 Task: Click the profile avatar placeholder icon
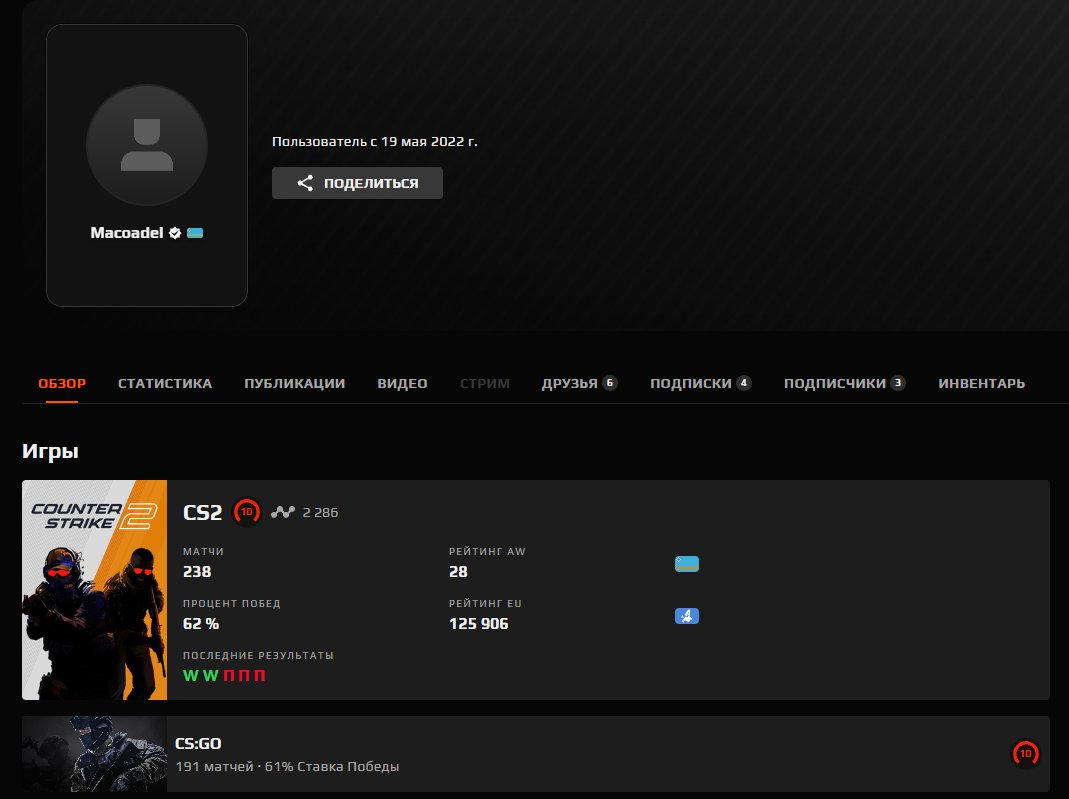pos(147,145)
